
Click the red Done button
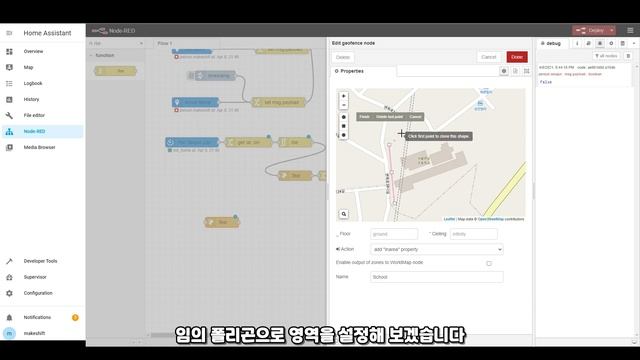[x=517, y=57]
